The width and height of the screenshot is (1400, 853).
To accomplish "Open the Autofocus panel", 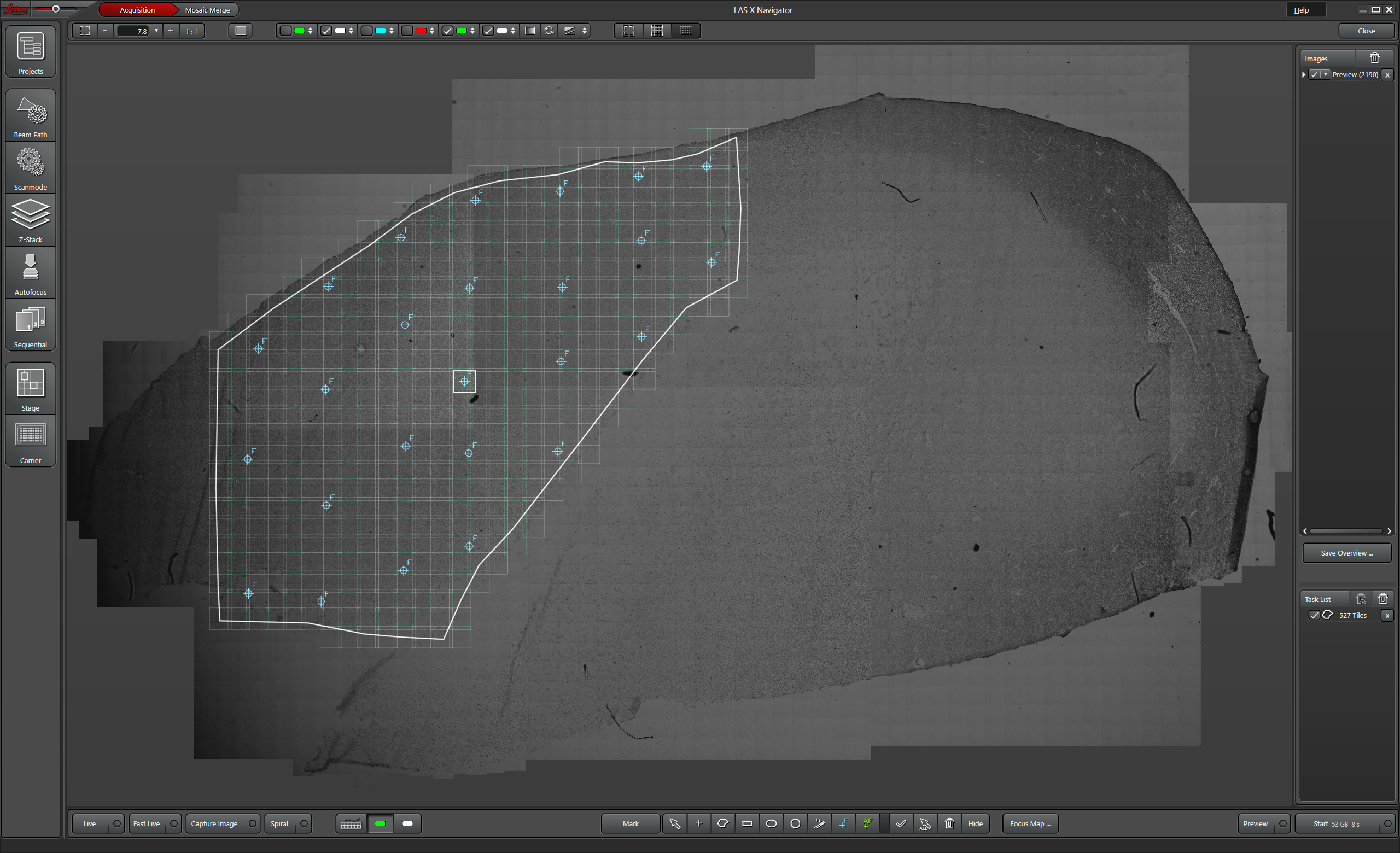I will [31, 273].
